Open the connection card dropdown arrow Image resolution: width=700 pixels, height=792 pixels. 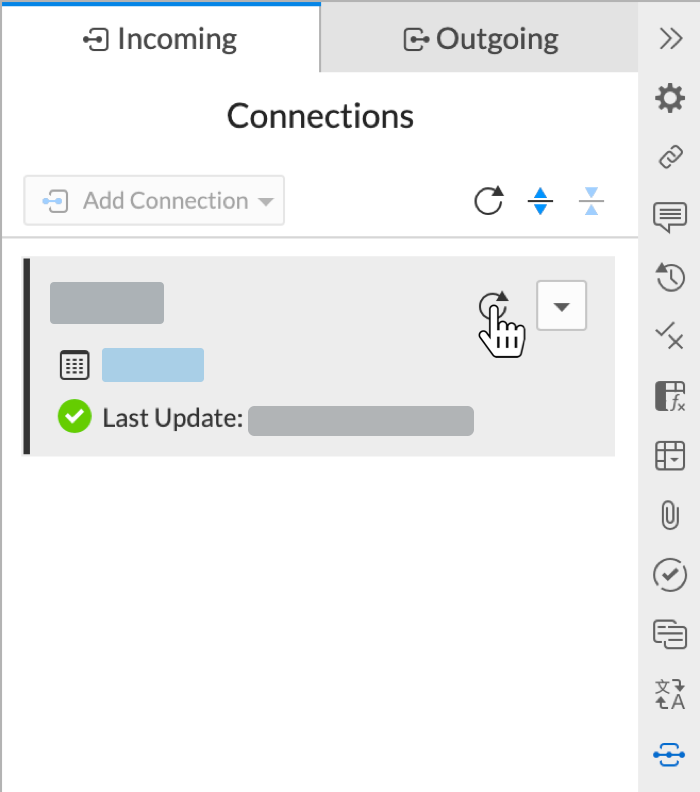click(562, 306)
